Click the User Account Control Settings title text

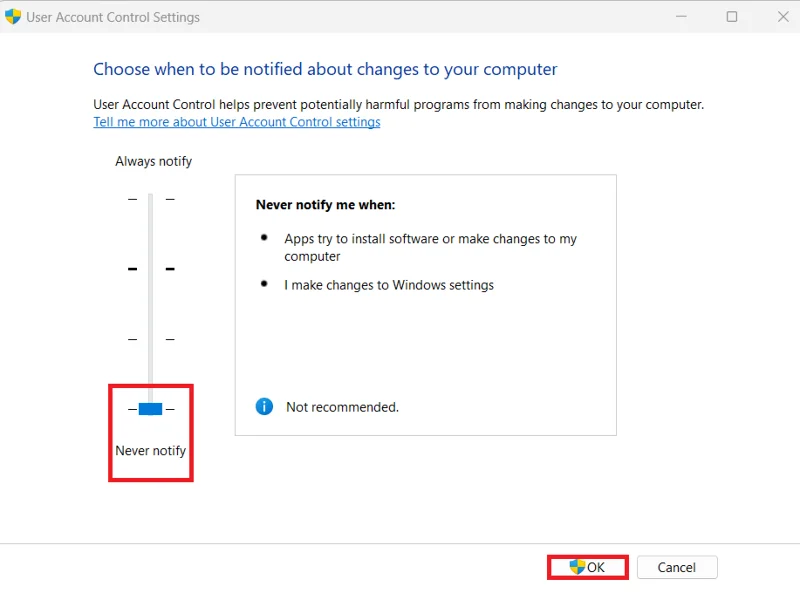(x=113, y=17)
